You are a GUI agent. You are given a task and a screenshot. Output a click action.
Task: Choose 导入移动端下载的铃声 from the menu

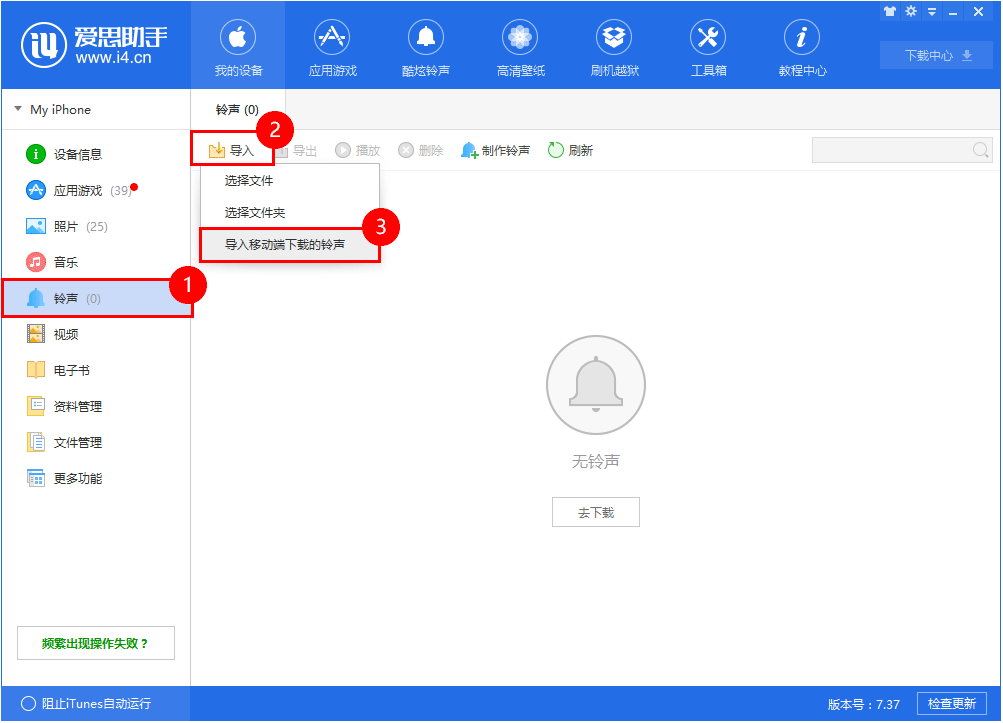coord(289,243)
